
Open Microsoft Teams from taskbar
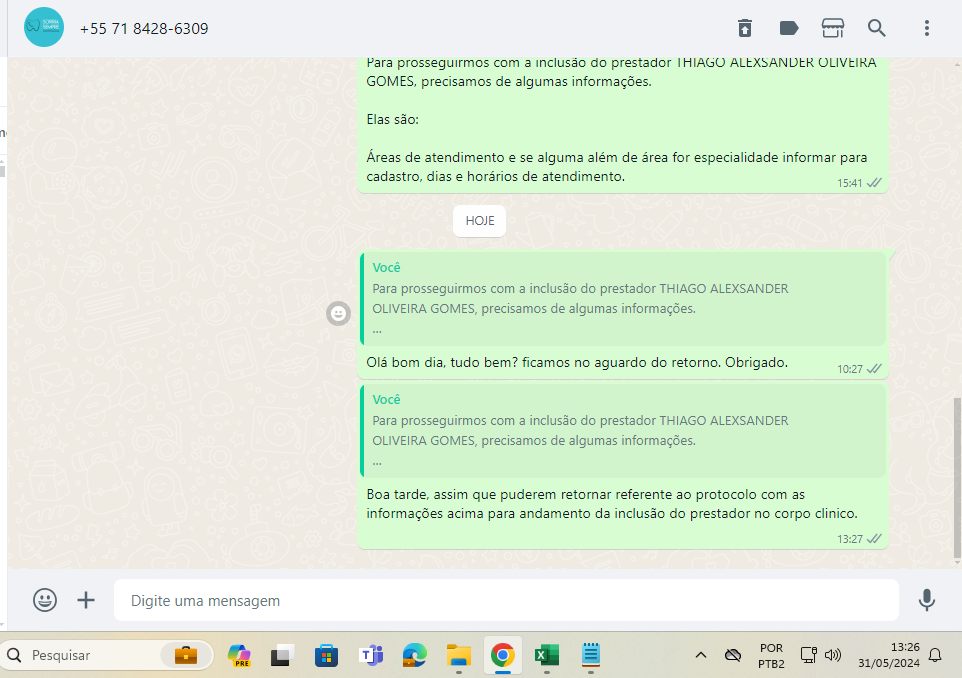pos(371,655)
